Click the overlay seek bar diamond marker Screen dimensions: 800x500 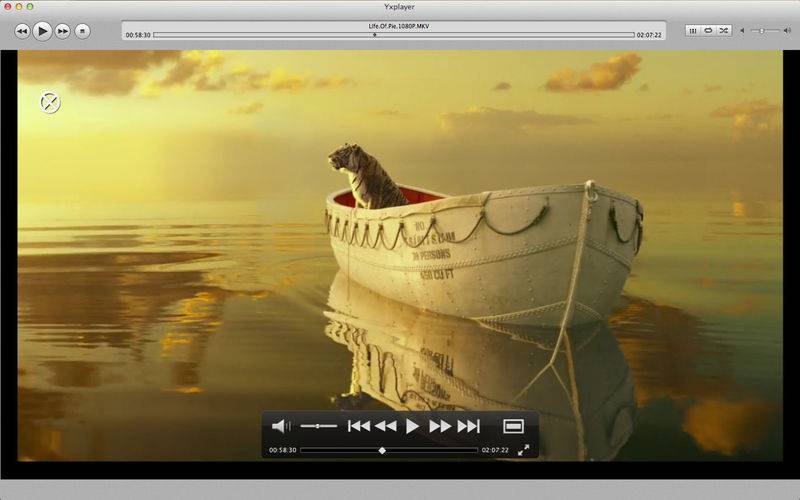click(x=382, y=451)
